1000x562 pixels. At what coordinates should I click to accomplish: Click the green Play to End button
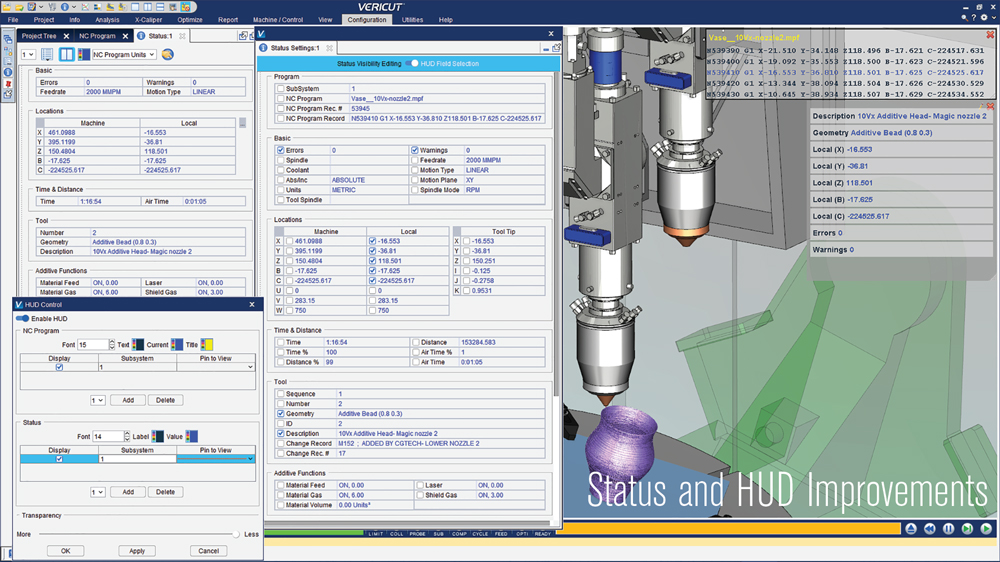coord(986,529)
